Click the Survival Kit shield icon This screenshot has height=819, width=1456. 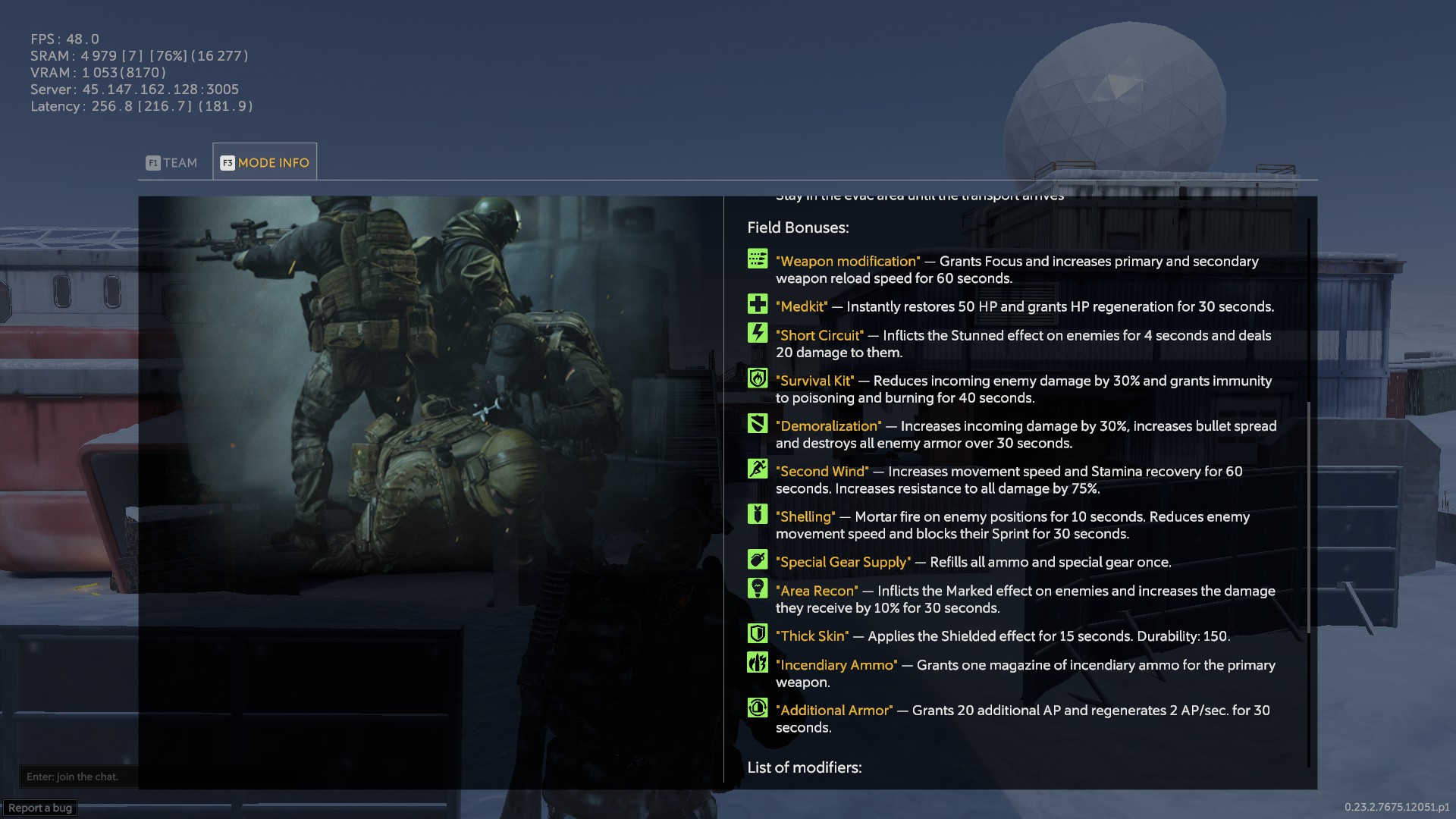pyautogui.click(x=757, y=378)
